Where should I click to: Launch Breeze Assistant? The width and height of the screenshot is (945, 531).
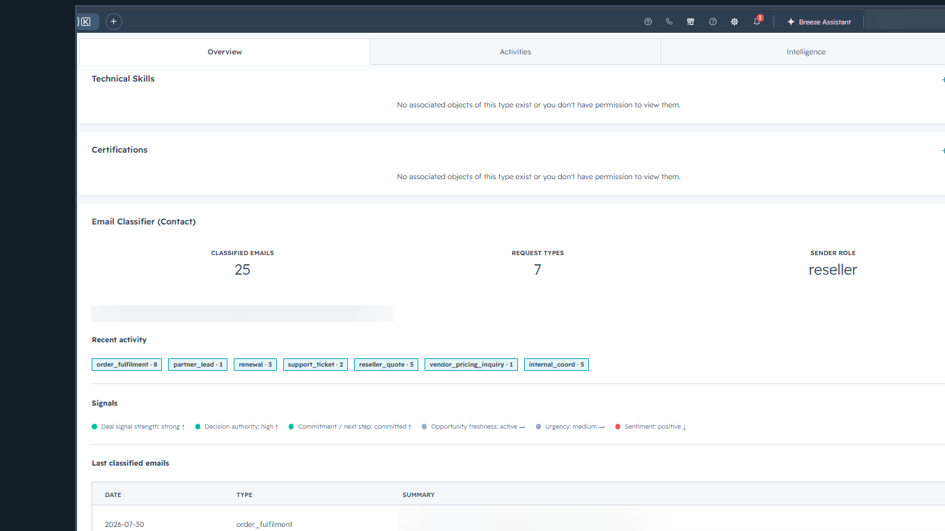(819, 22)
